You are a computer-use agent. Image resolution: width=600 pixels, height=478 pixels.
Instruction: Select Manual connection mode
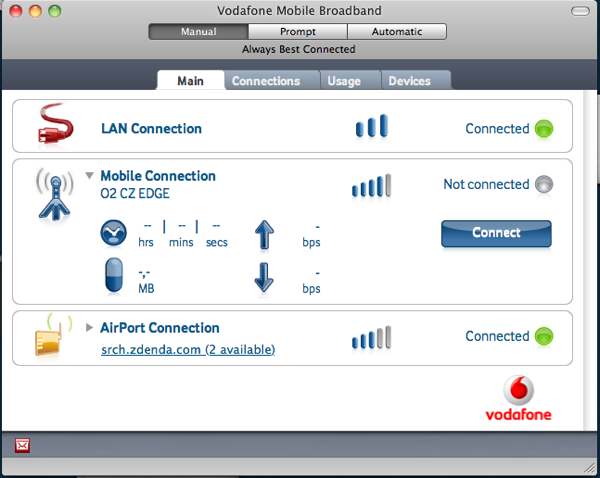[199, 31]
